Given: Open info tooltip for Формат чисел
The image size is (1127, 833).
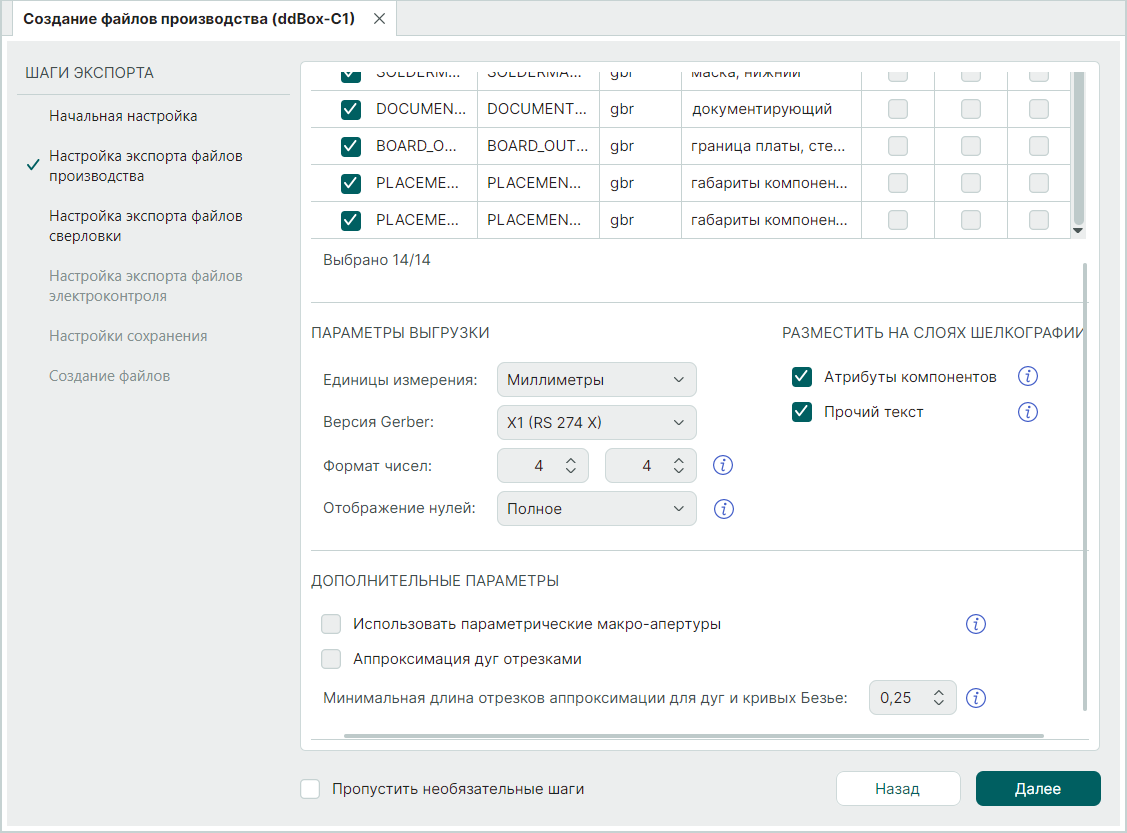Looking at the screenshot, I should 724,465.
